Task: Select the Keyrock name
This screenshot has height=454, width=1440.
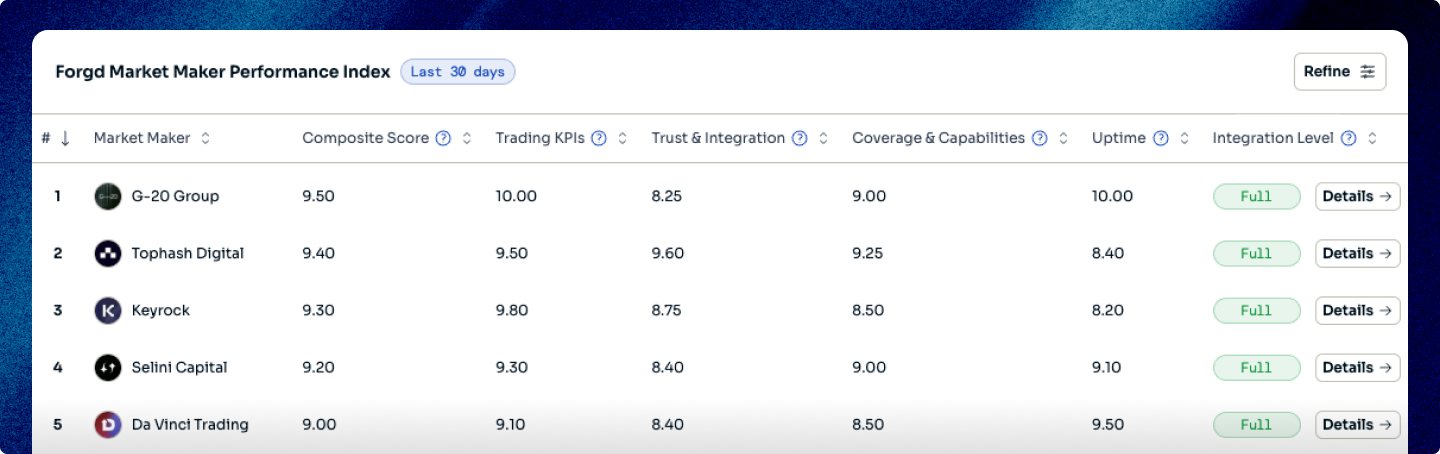Action: [161, 311]
